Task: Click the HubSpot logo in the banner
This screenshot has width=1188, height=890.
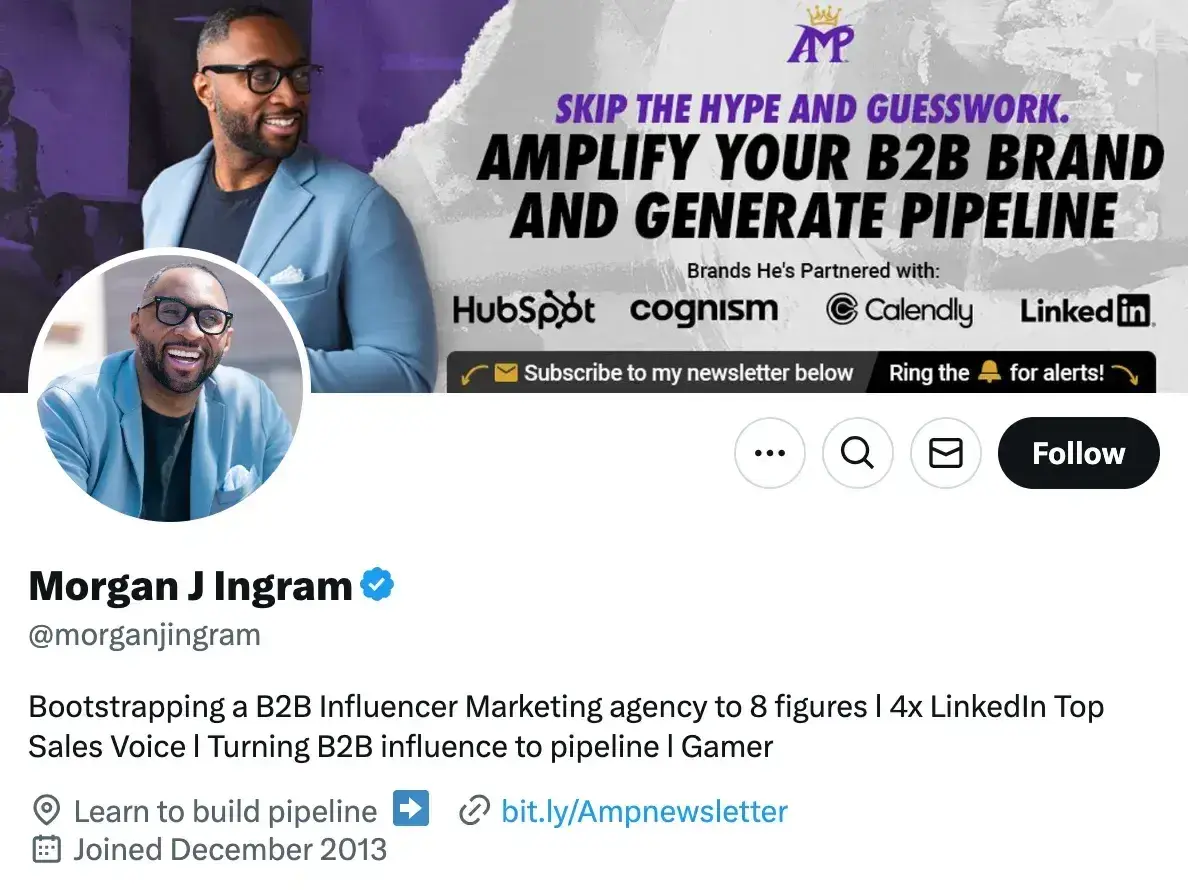Action: point(524,310)
